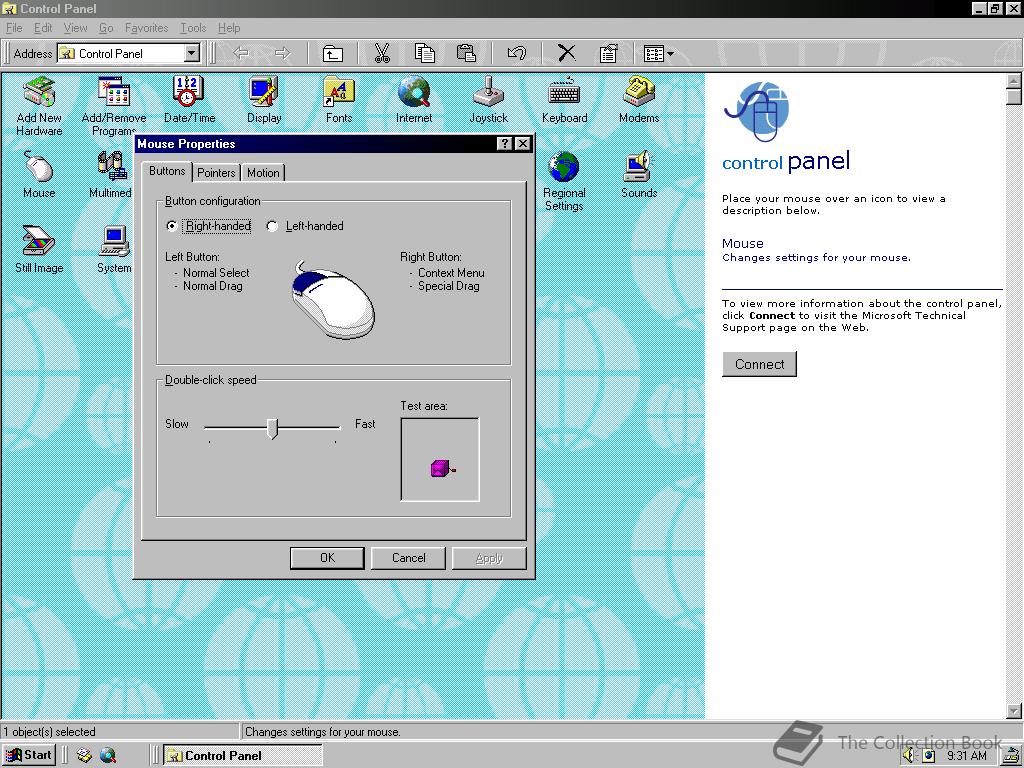Open the Edit menu
Viewport: 1024px width, 768px height.
click(43, 27)
